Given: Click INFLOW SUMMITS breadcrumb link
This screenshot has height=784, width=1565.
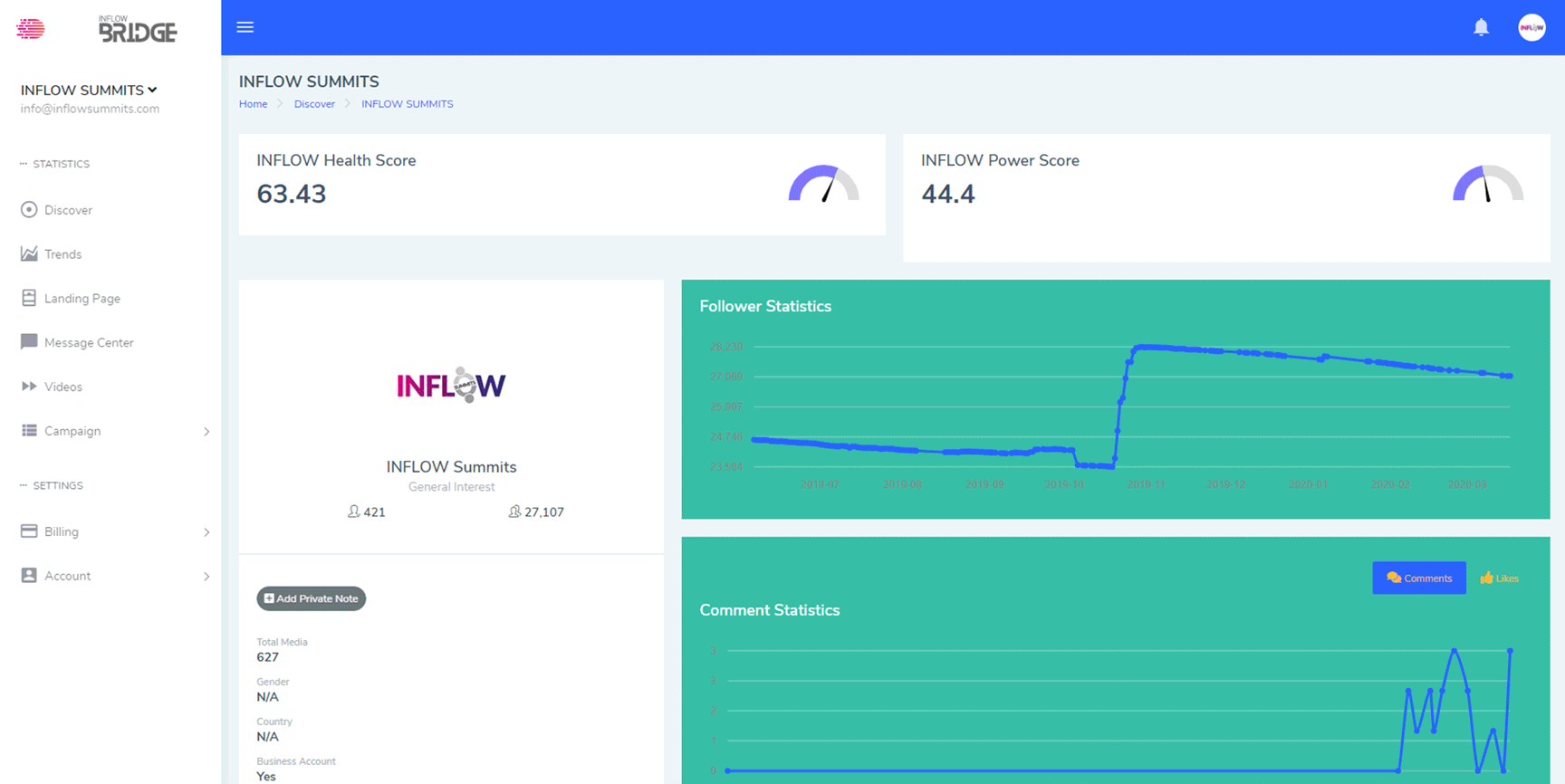Looking at the screenshot, I should click(x=408, y=104).
